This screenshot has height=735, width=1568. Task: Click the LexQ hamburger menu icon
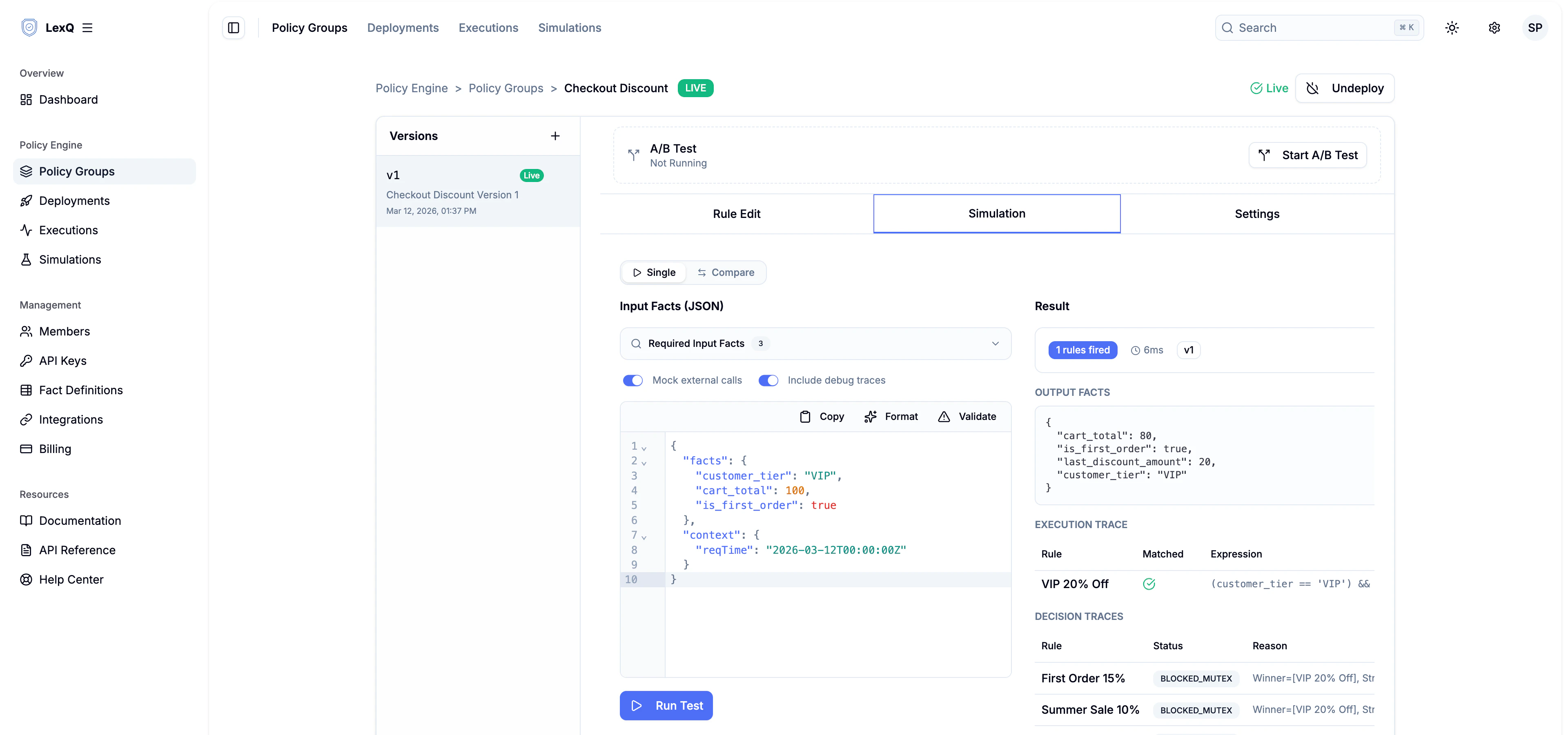(88, 28)
